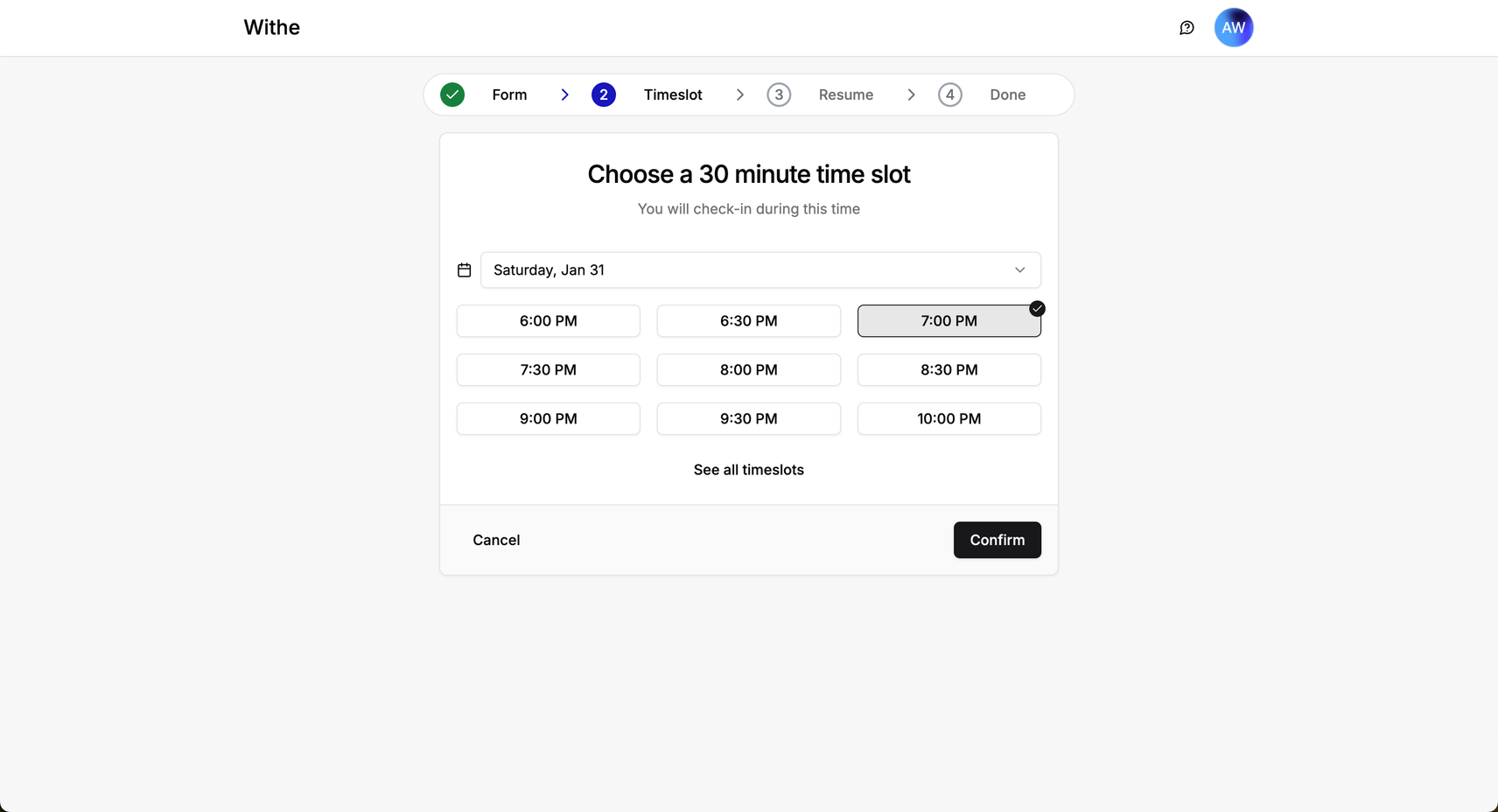Click the Withe logo
The width and height of the screenshot is (1498, 812).
272,28
